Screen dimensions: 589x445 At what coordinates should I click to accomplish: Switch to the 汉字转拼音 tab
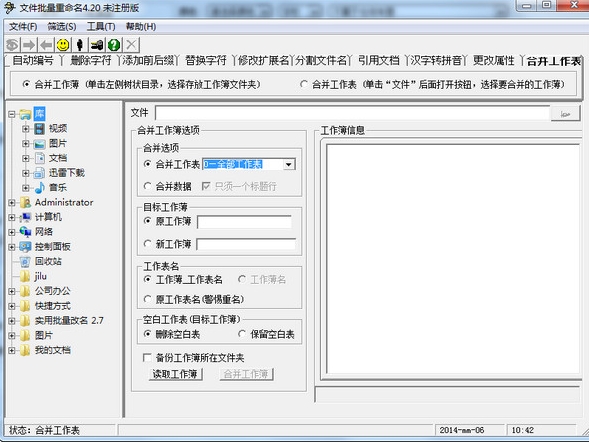pyautogui.click(x=436, y=60)
